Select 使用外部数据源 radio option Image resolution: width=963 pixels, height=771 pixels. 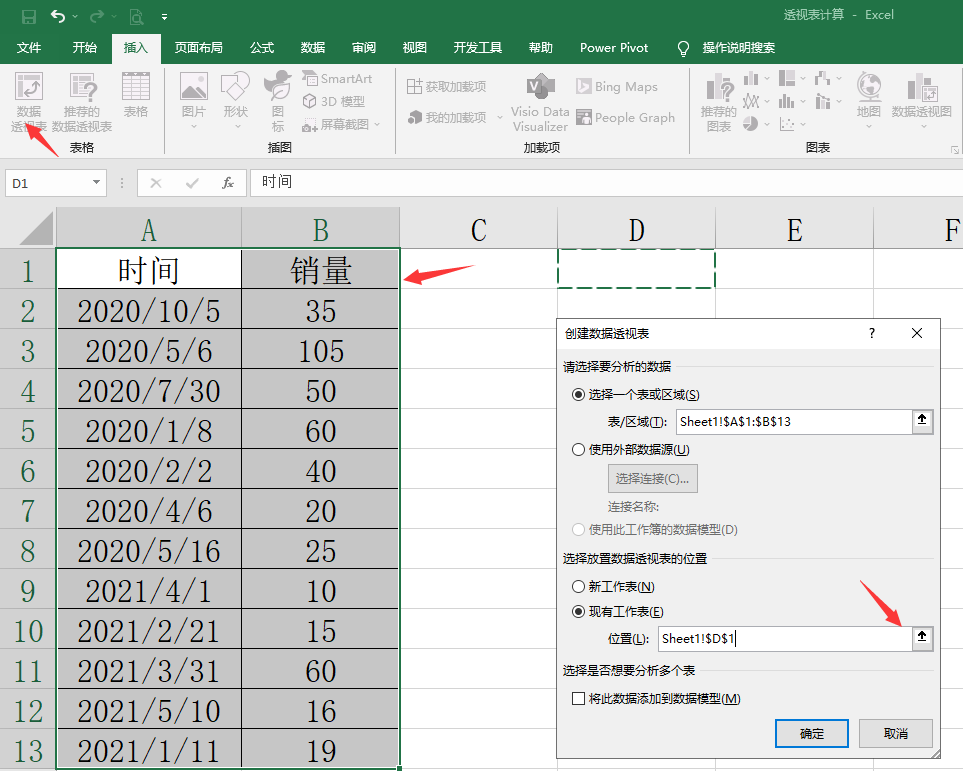click(x=578, y=450)
